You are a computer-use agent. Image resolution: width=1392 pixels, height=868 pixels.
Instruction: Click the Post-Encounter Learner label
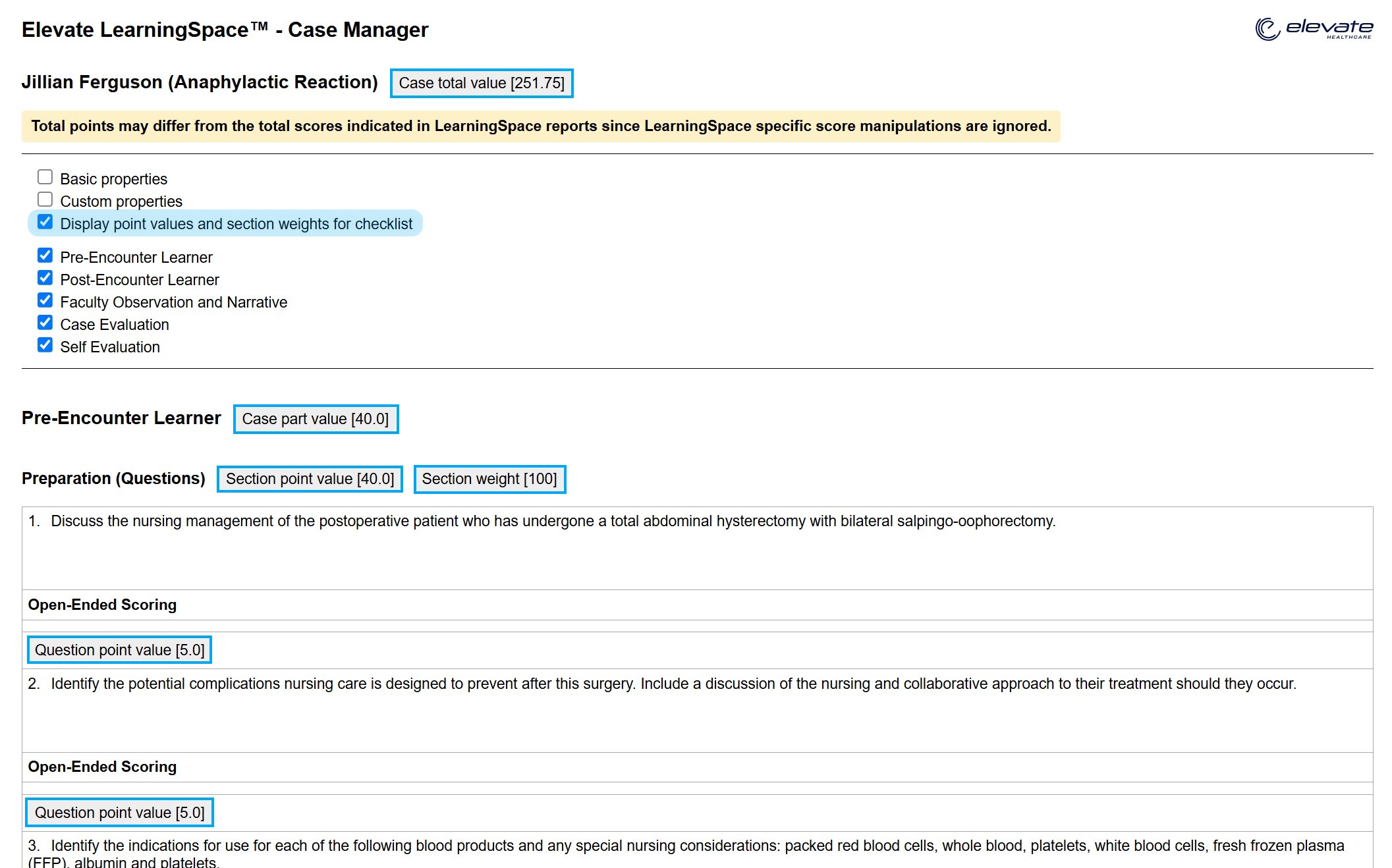pyautogui.click(x=140, y=280)
